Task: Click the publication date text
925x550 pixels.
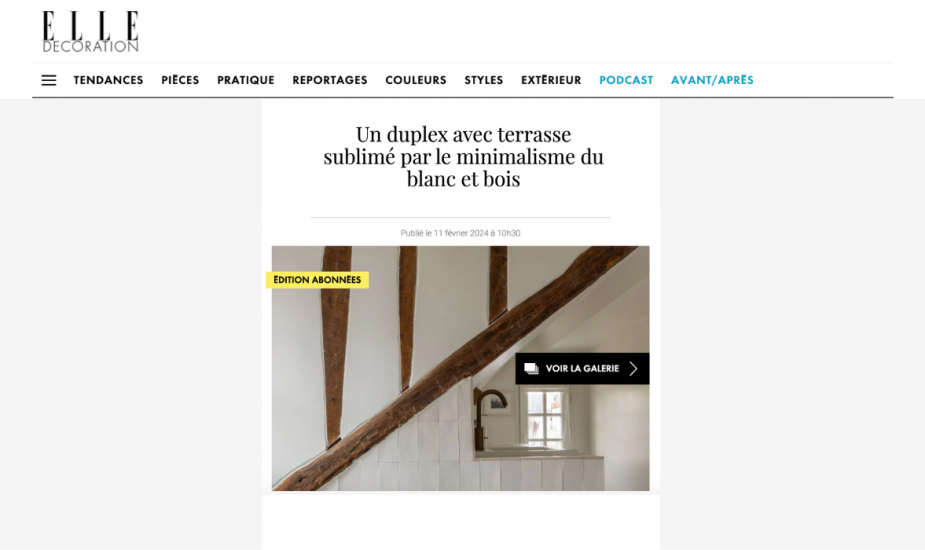Action: click(x=461, y=233)
